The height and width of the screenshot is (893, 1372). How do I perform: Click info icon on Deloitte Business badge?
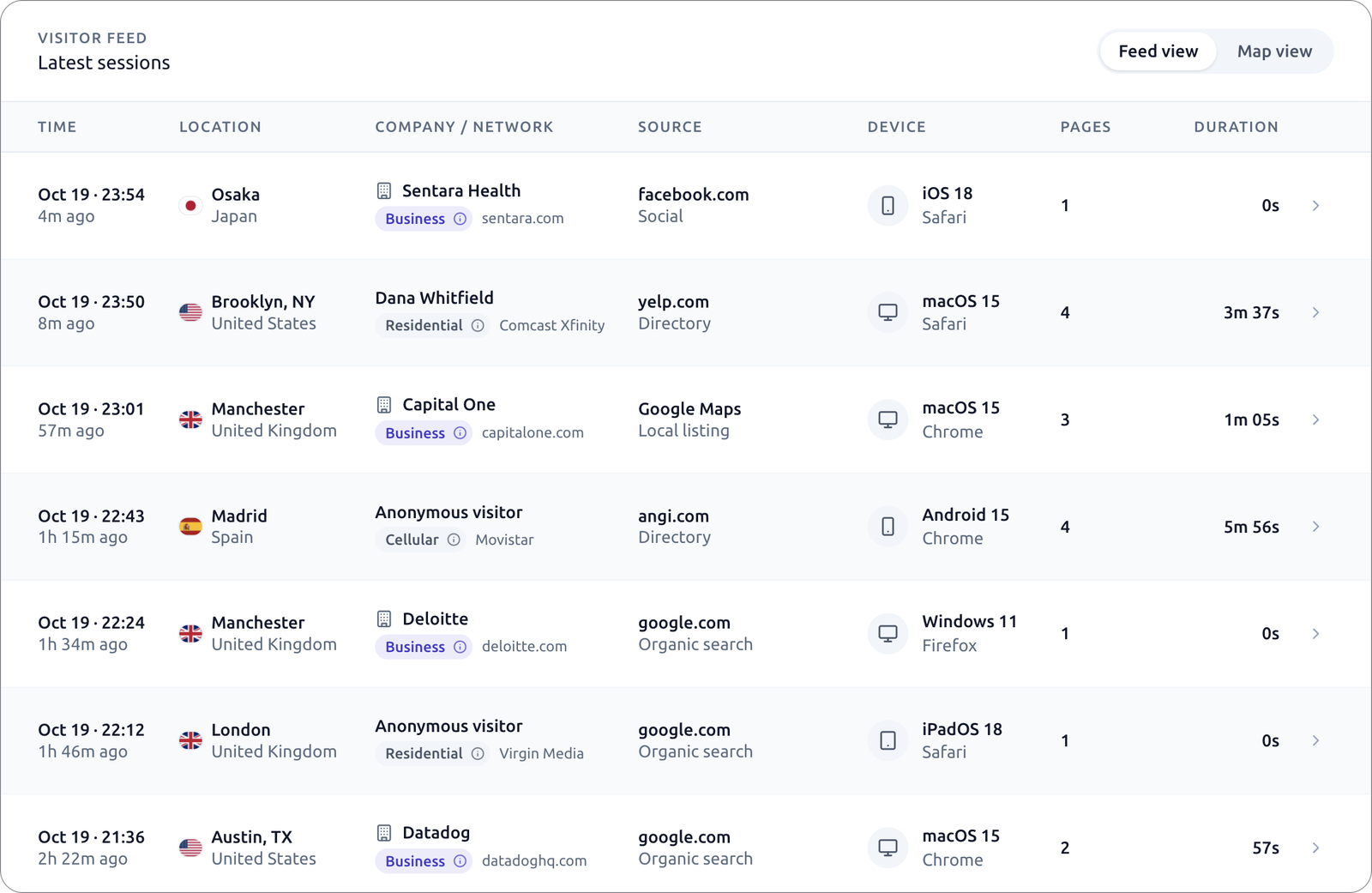pos(460,647)
